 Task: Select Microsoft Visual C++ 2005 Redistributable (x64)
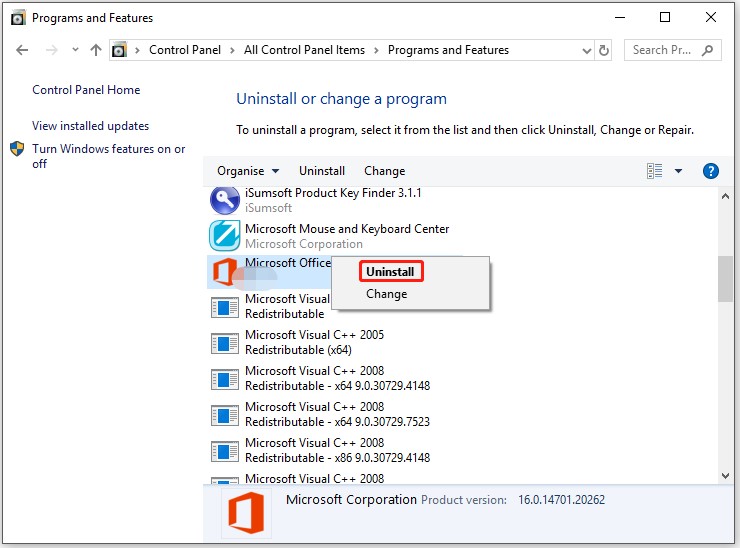click(314, 342)
